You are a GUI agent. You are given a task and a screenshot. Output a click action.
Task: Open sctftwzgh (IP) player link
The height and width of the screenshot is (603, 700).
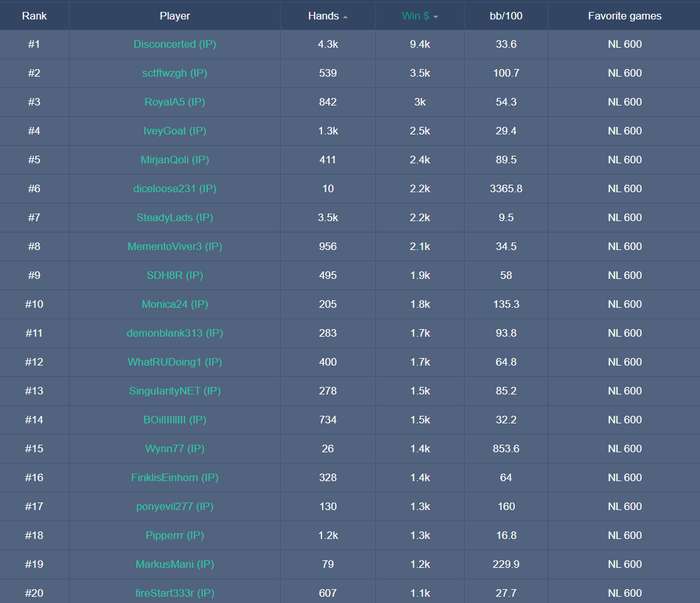point(175,73)
